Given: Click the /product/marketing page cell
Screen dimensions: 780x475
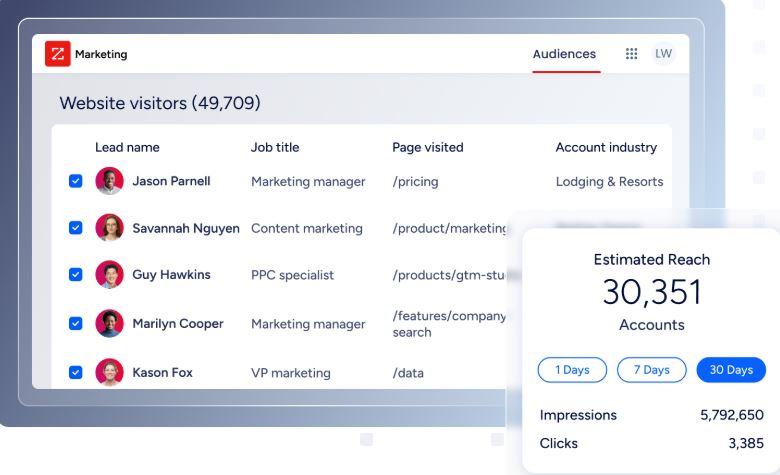Looking at the screenshot, I should click(x=449, y=229).
